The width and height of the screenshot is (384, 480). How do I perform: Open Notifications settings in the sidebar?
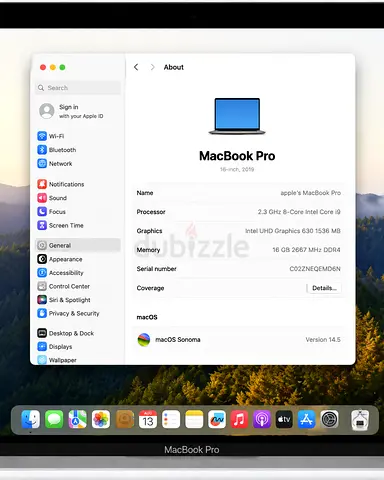tap(61, 184)
